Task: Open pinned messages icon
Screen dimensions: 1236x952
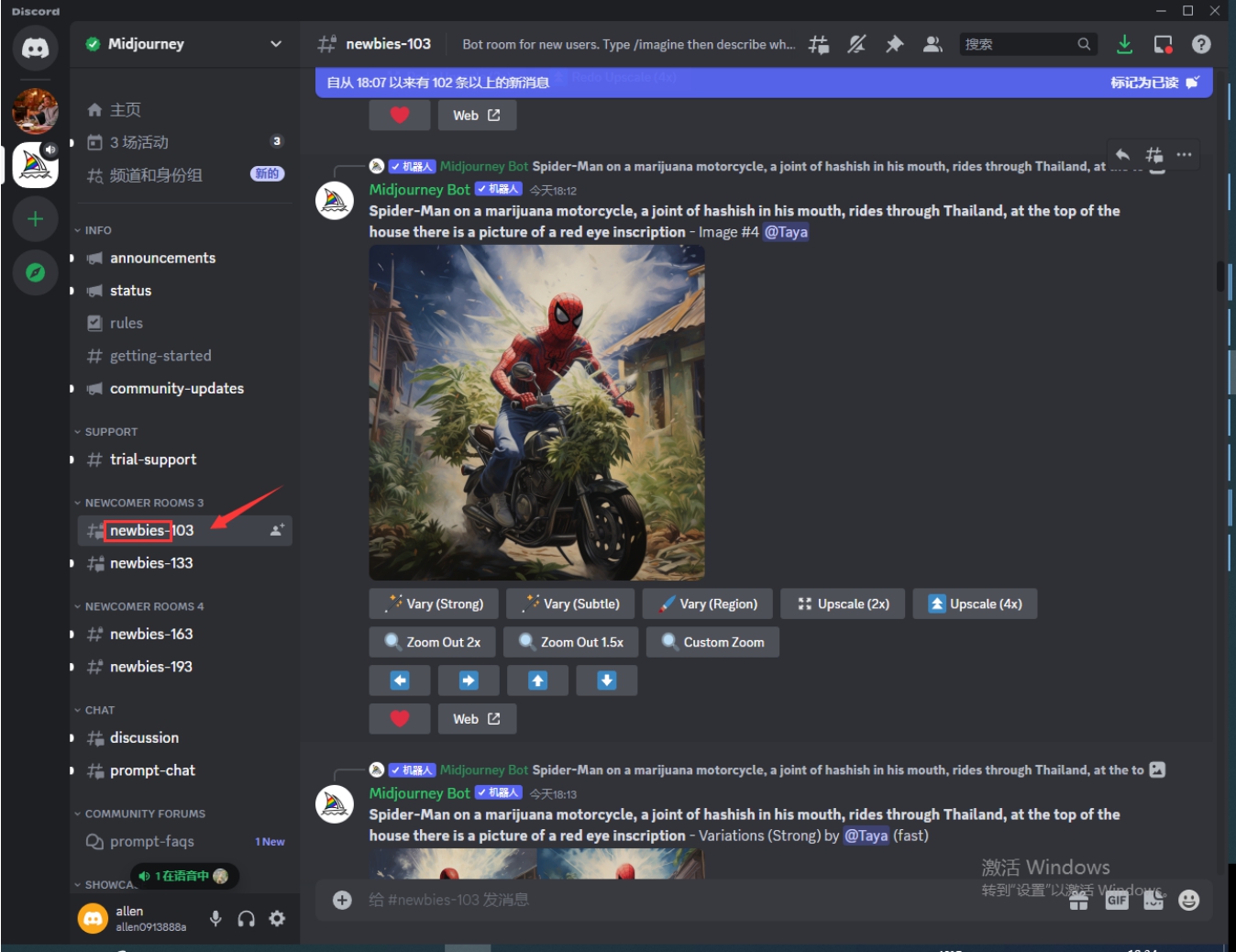Action: pyautogui.click(x=894, y=44)
